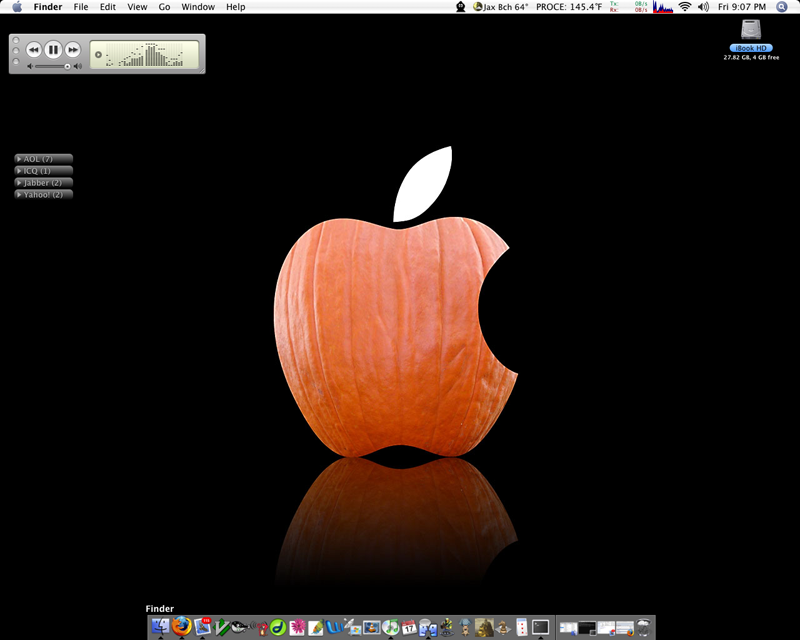Open VLC traffic cone icon in Dock
The image size is (800, 640).
pos(372,627)
